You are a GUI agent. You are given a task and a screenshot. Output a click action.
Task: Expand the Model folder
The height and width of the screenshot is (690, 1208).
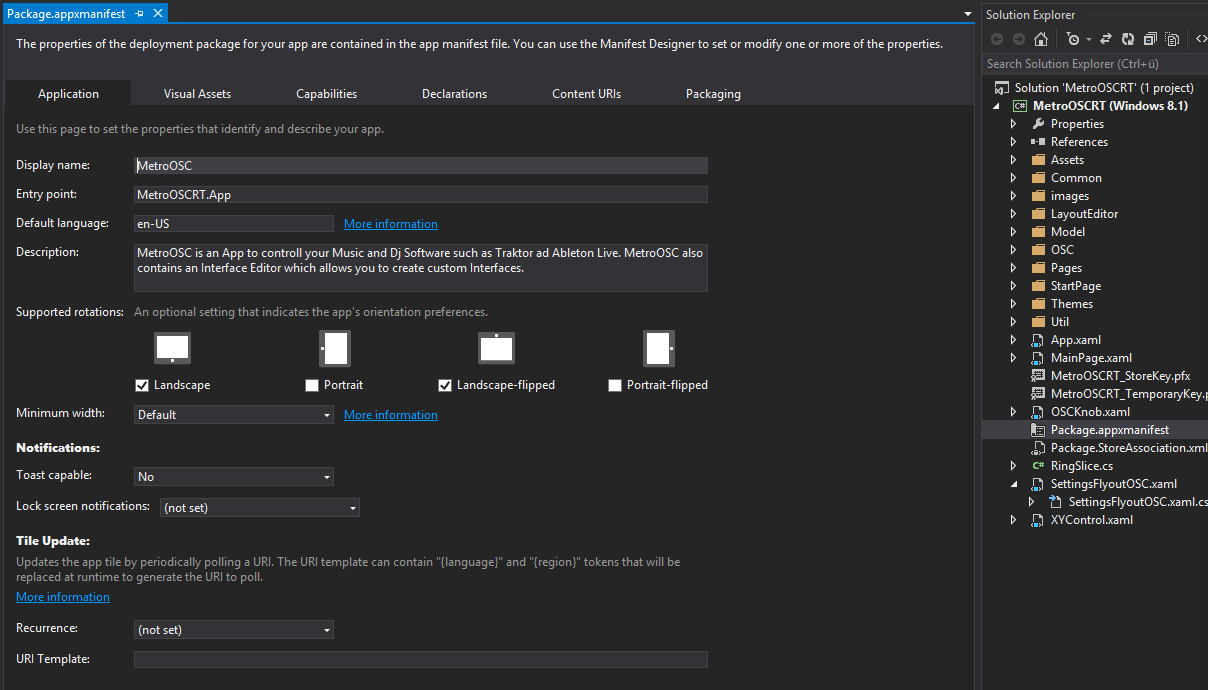coord(1013,232)
